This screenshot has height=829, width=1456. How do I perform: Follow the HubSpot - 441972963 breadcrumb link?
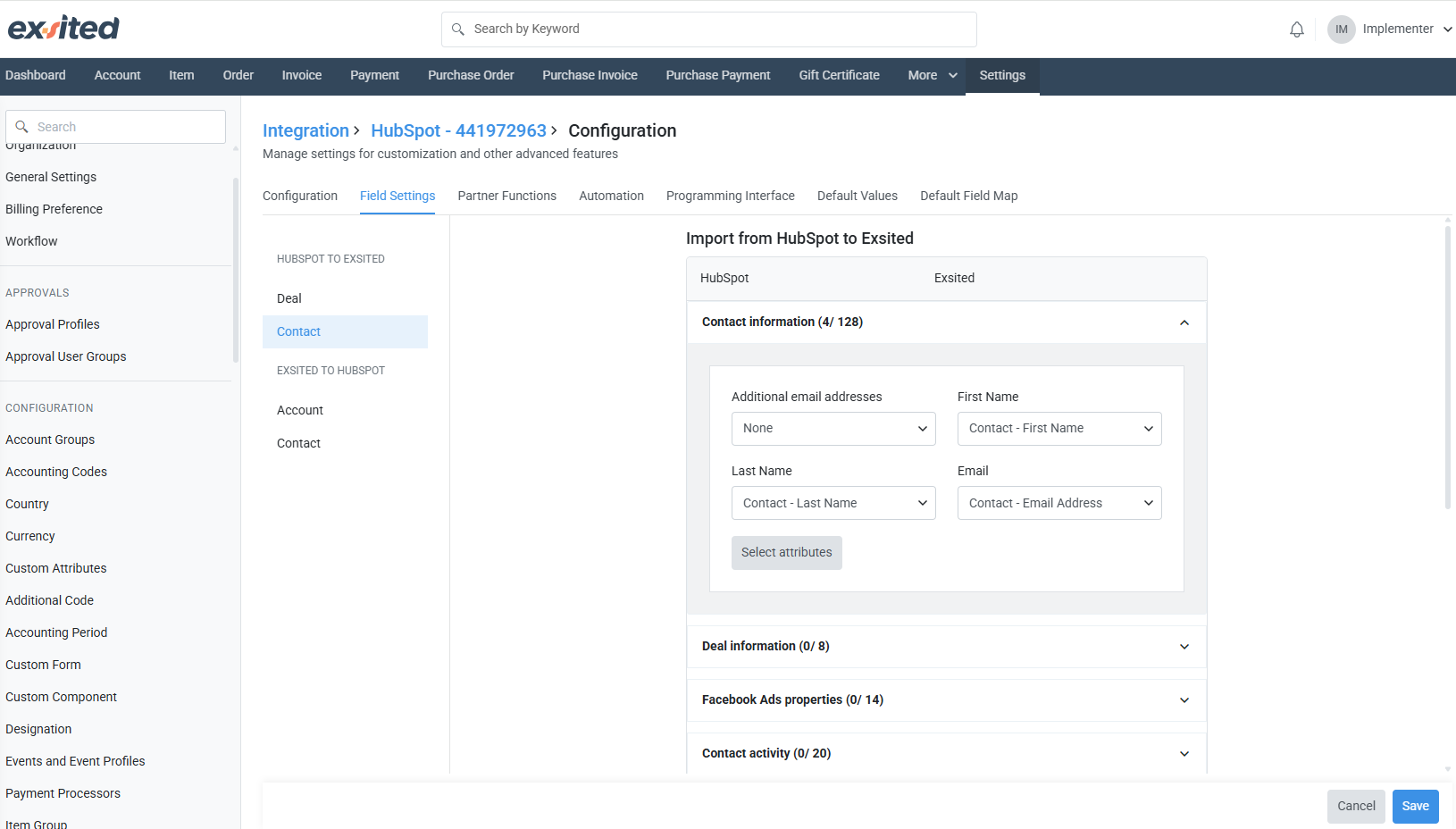coord(458,130)
